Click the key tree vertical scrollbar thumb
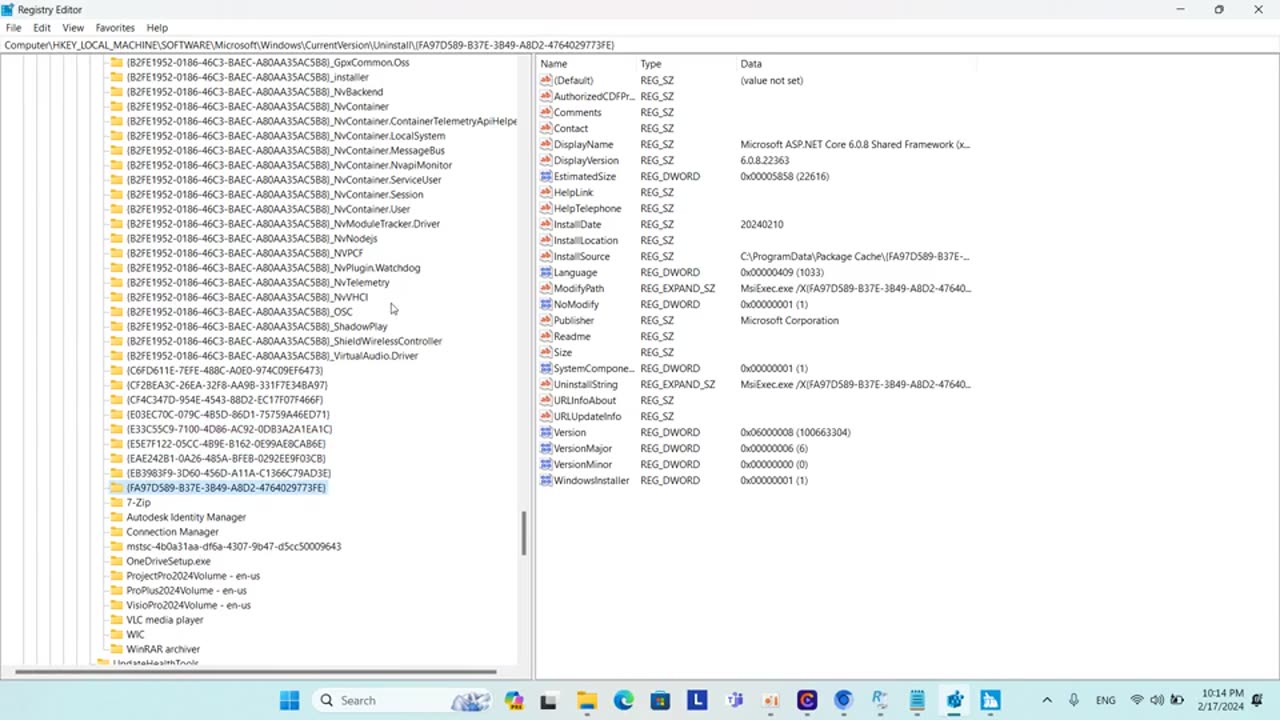This screenshot has height=720, width=1280. pyautogui.click(x=523, y=534)
